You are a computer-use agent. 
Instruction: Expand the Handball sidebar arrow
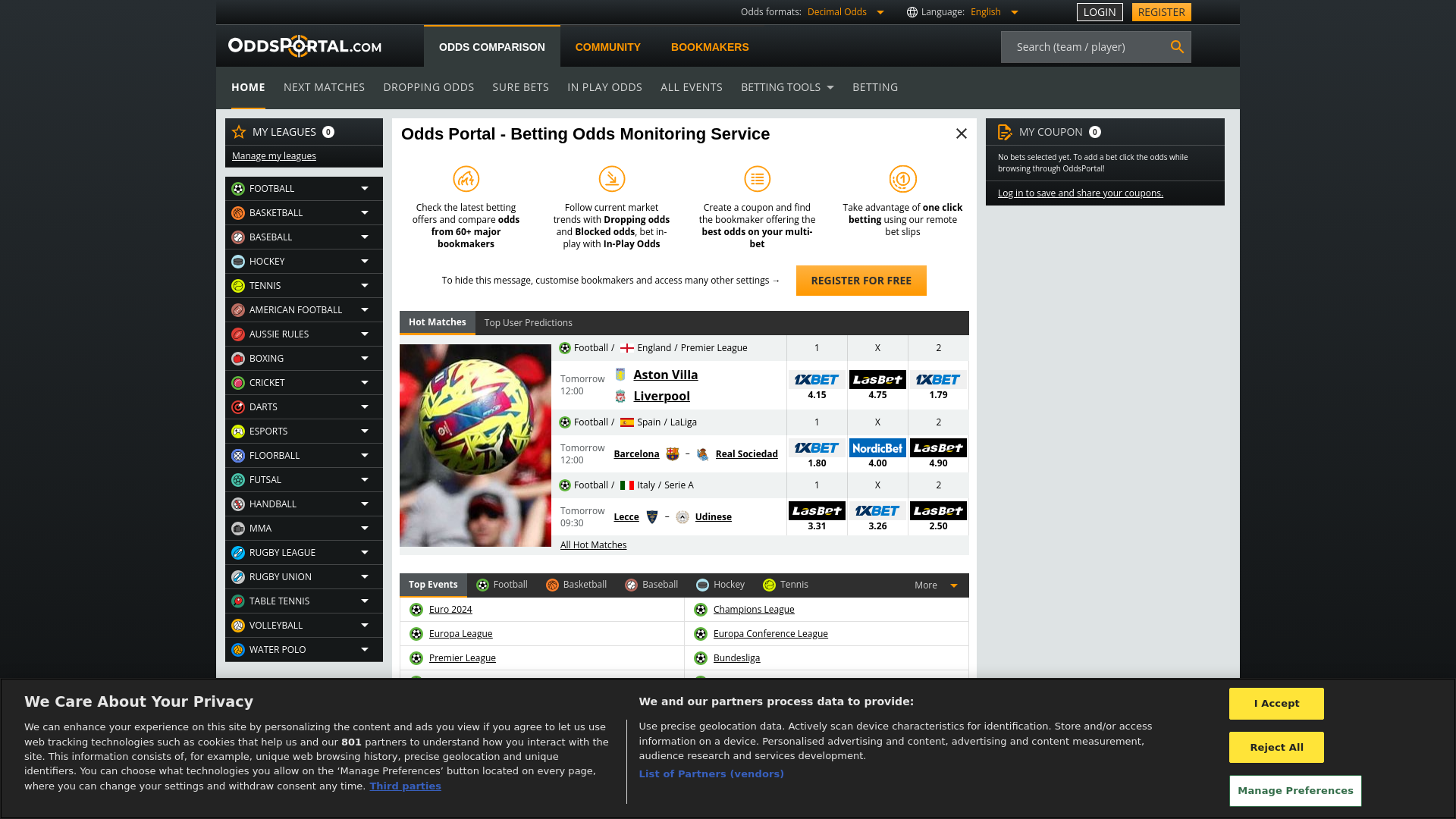pos(365,504)
